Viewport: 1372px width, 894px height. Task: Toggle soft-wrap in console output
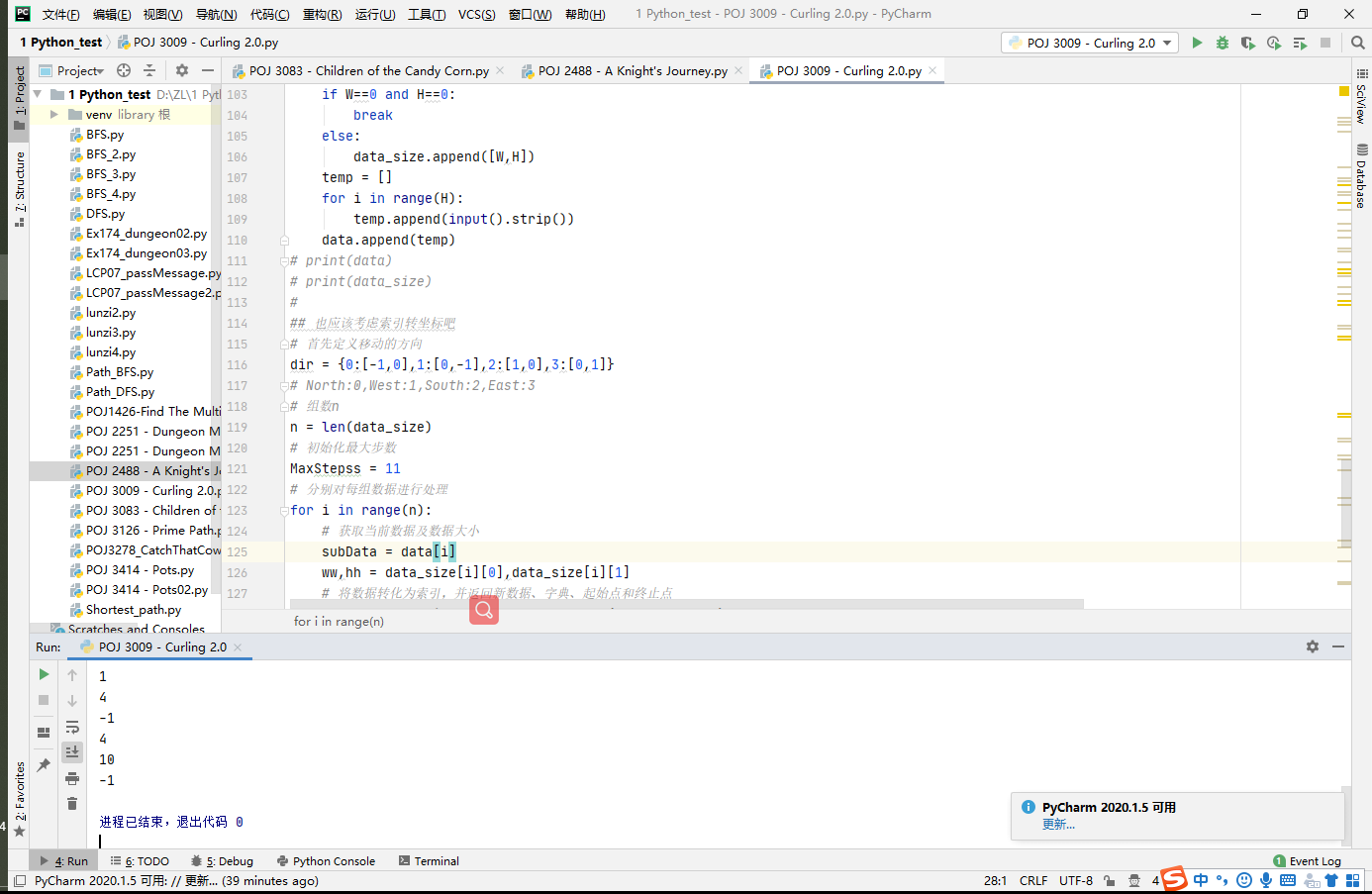coord(71,726)
